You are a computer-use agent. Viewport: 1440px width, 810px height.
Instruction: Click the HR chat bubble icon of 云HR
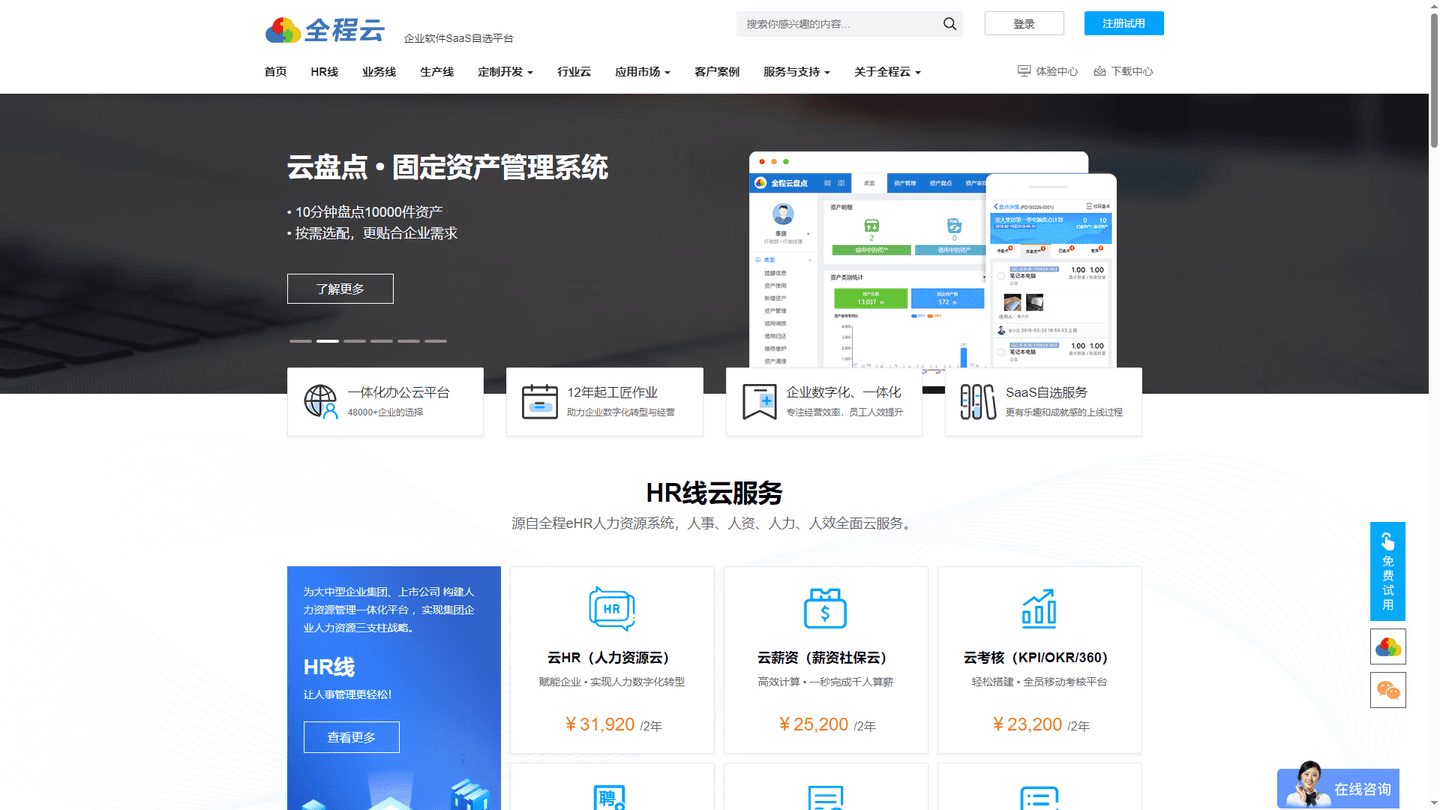612,608
